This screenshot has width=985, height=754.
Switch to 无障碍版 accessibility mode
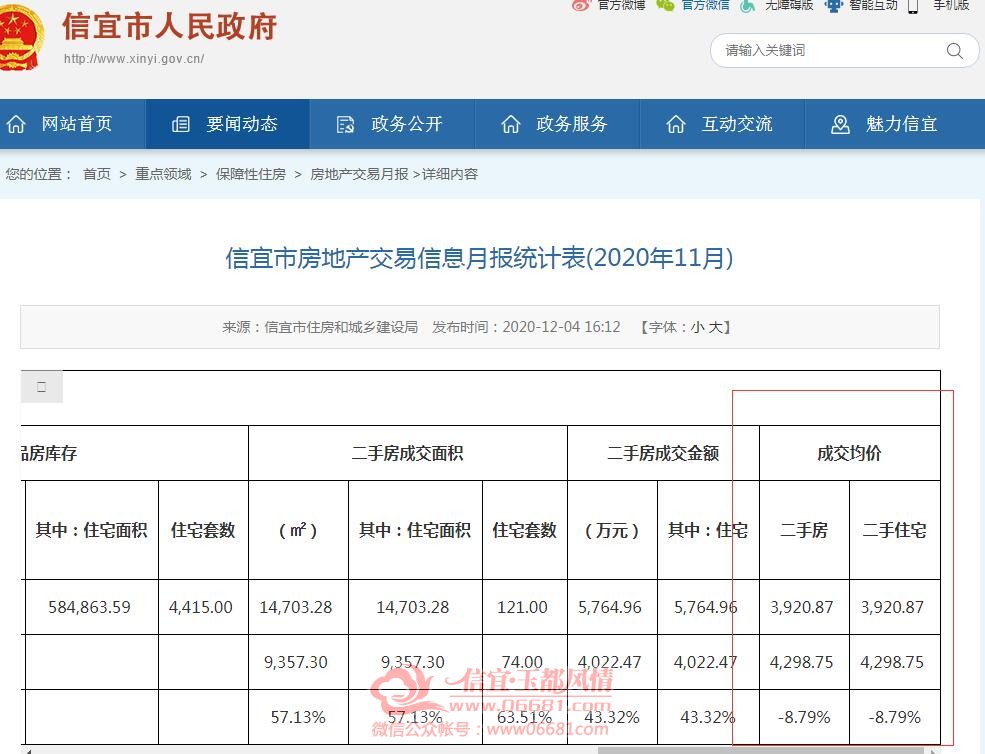point(789,5)
